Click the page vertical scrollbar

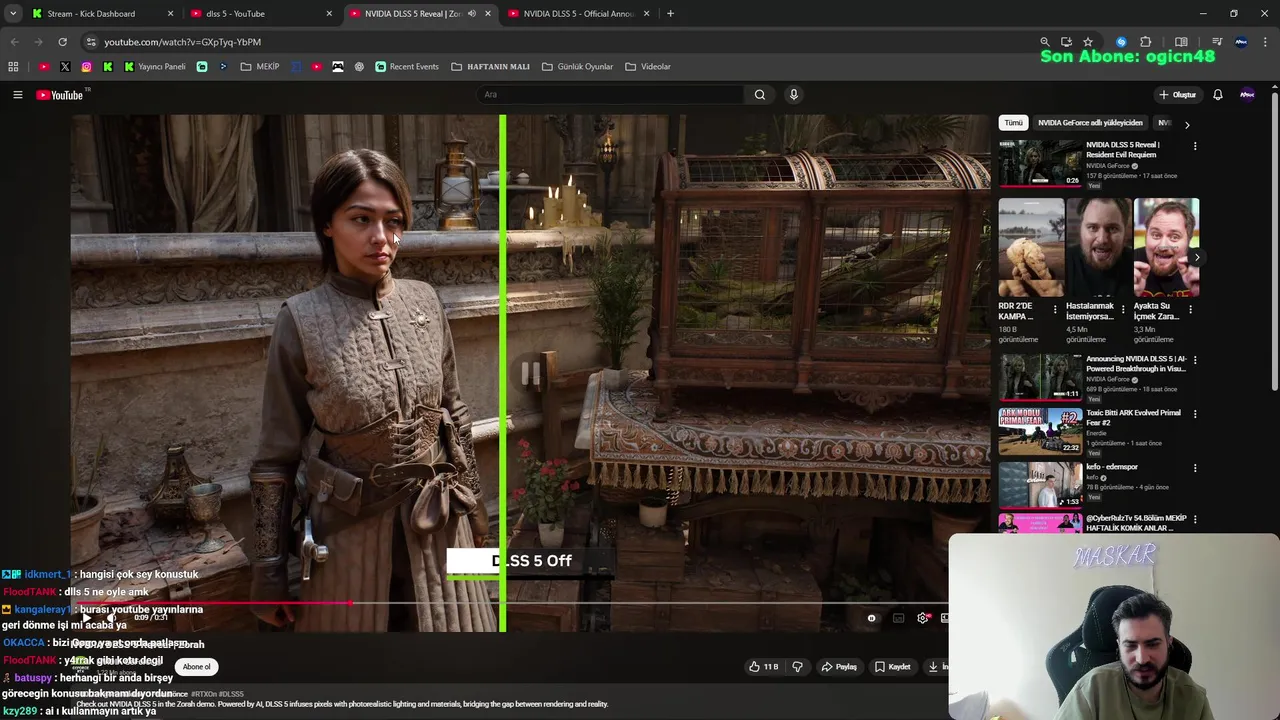1275,240
